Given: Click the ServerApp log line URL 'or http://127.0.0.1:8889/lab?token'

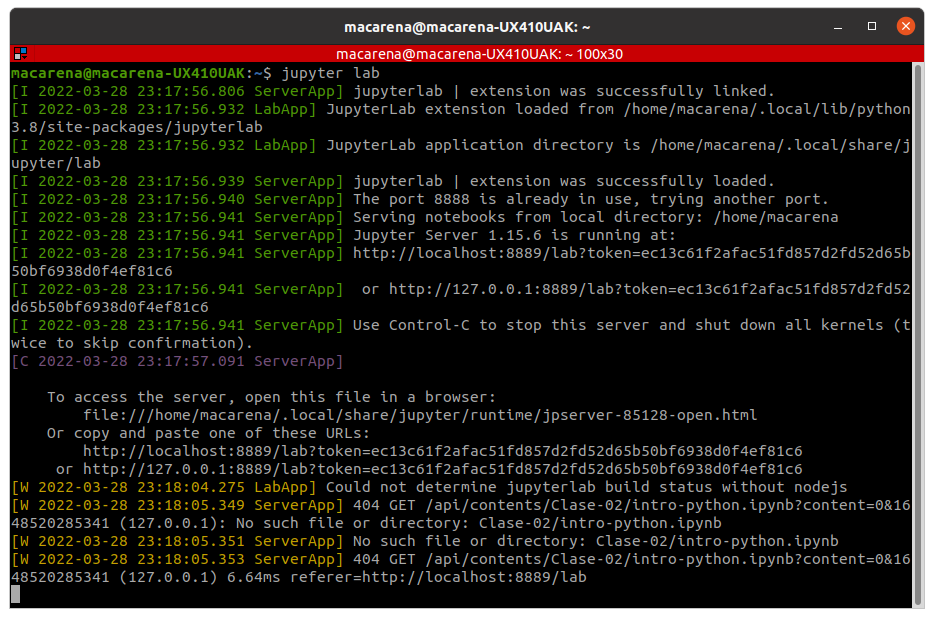Looking at the screenshot, I should [636, 289].
